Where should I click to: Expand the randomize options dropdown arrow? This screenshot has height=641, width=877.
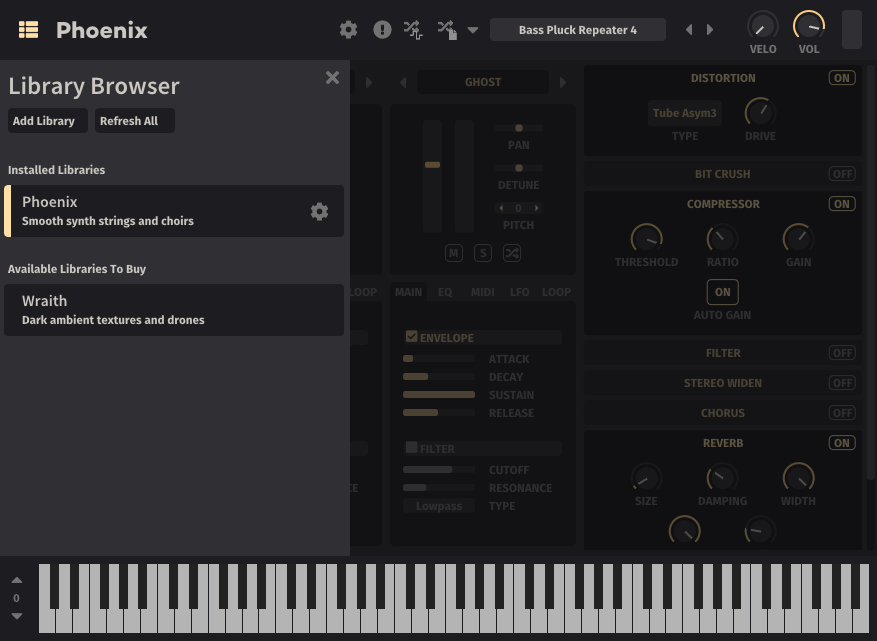pyautogui.click(x=473, y=30)
